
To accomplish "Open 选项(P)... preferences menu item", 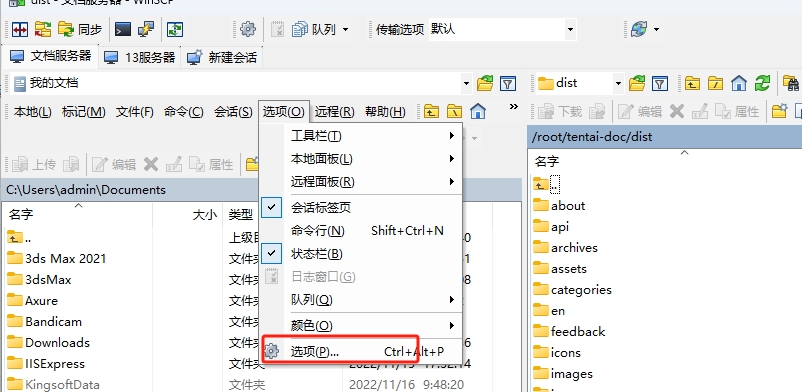I will pos(361,351).
